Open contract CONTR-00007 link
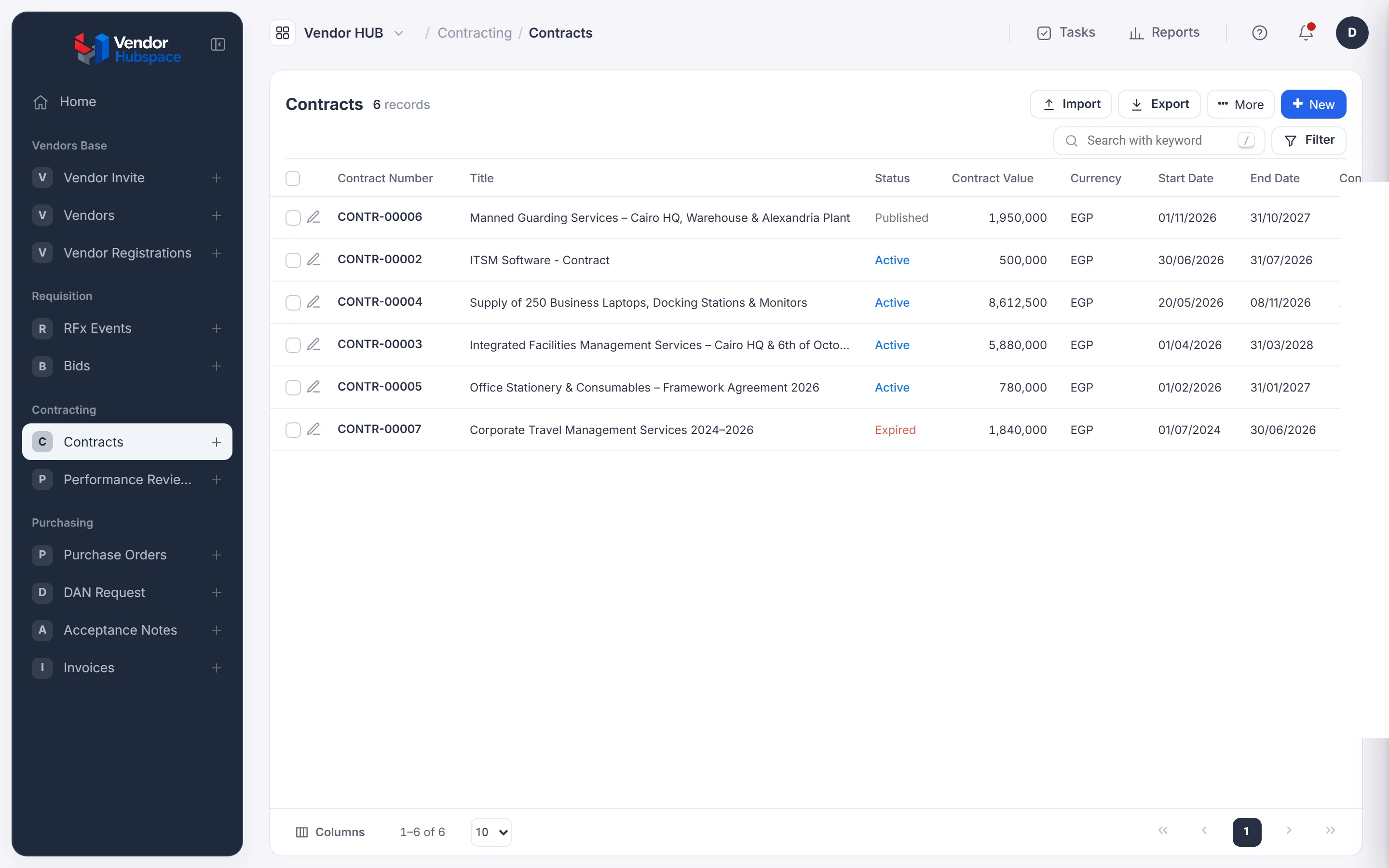Screen dimensions: 1389x868 380,429
